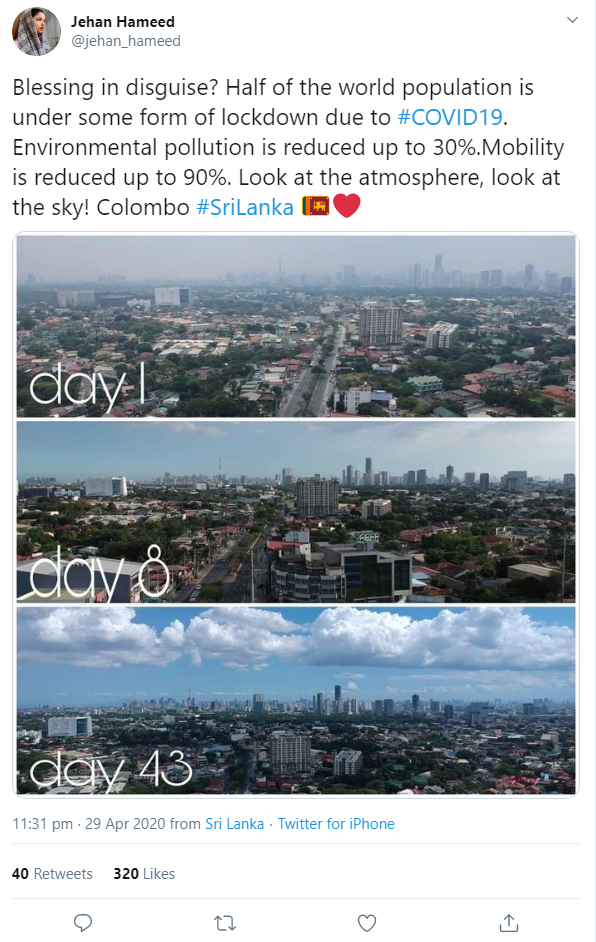Click the Sri Lanka location link
Viewport: 596px width, 942px height.
point(234,824)
